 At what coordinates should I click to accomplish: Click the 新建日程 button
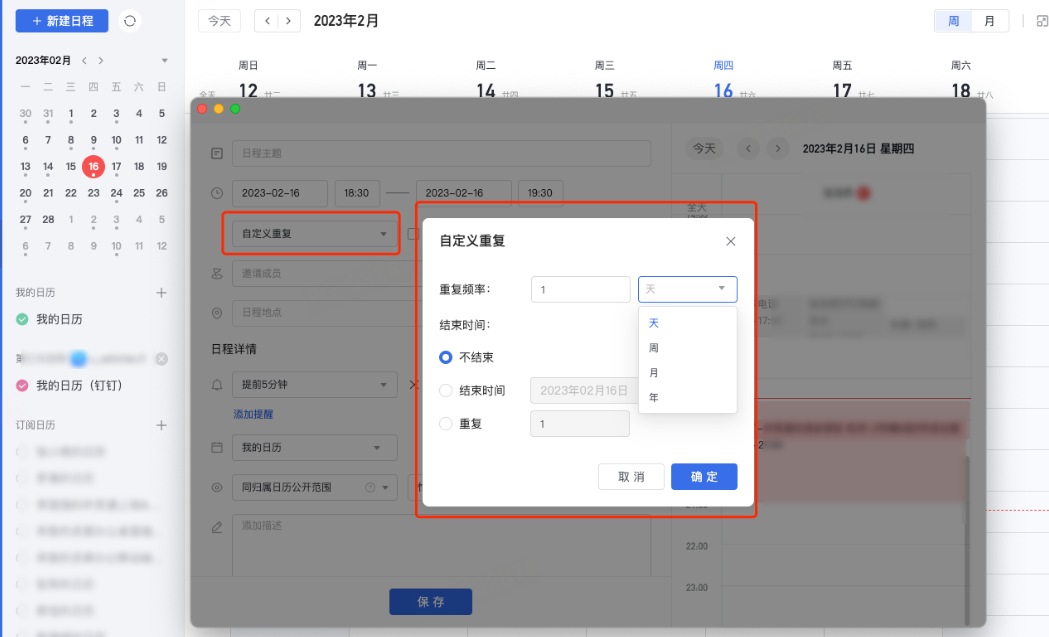[62, 21]
